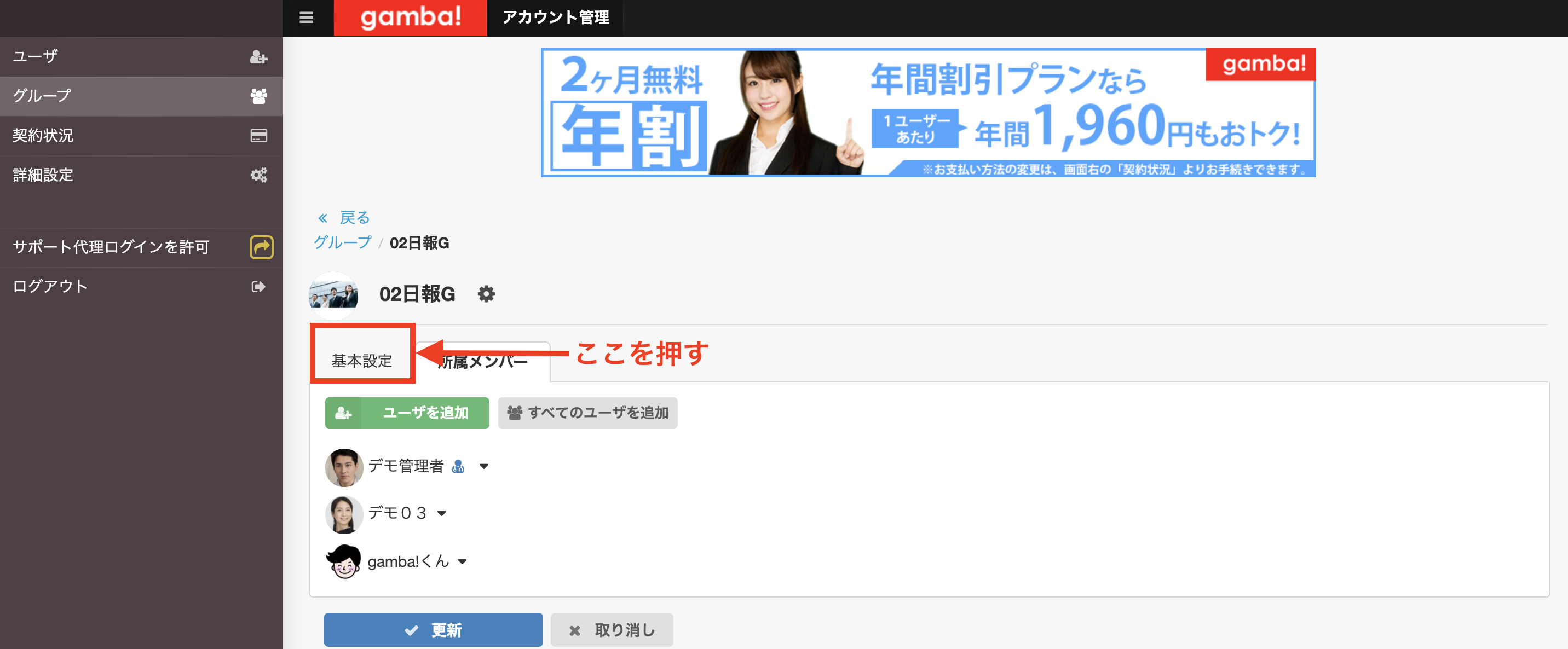Open group settings gear next to 02日報G

point(486,294)
